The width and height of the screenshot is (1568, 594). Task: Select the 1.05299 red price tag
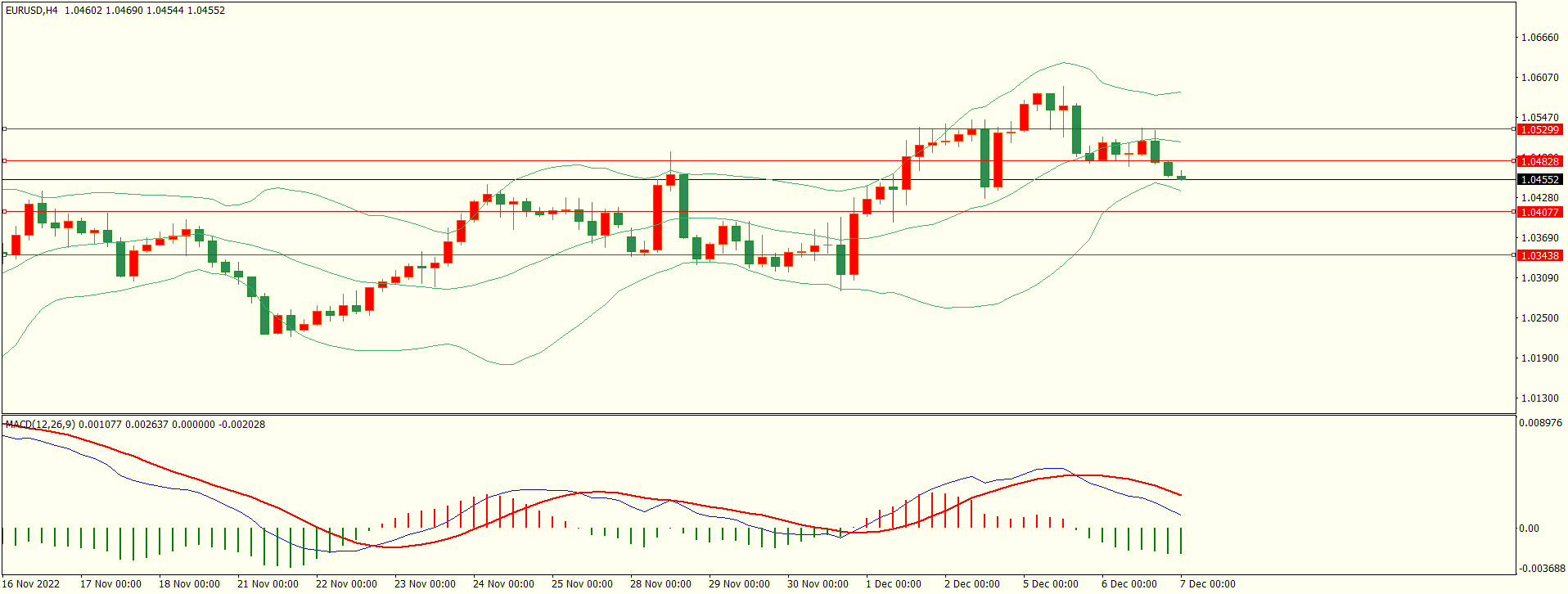point(1539,129)
